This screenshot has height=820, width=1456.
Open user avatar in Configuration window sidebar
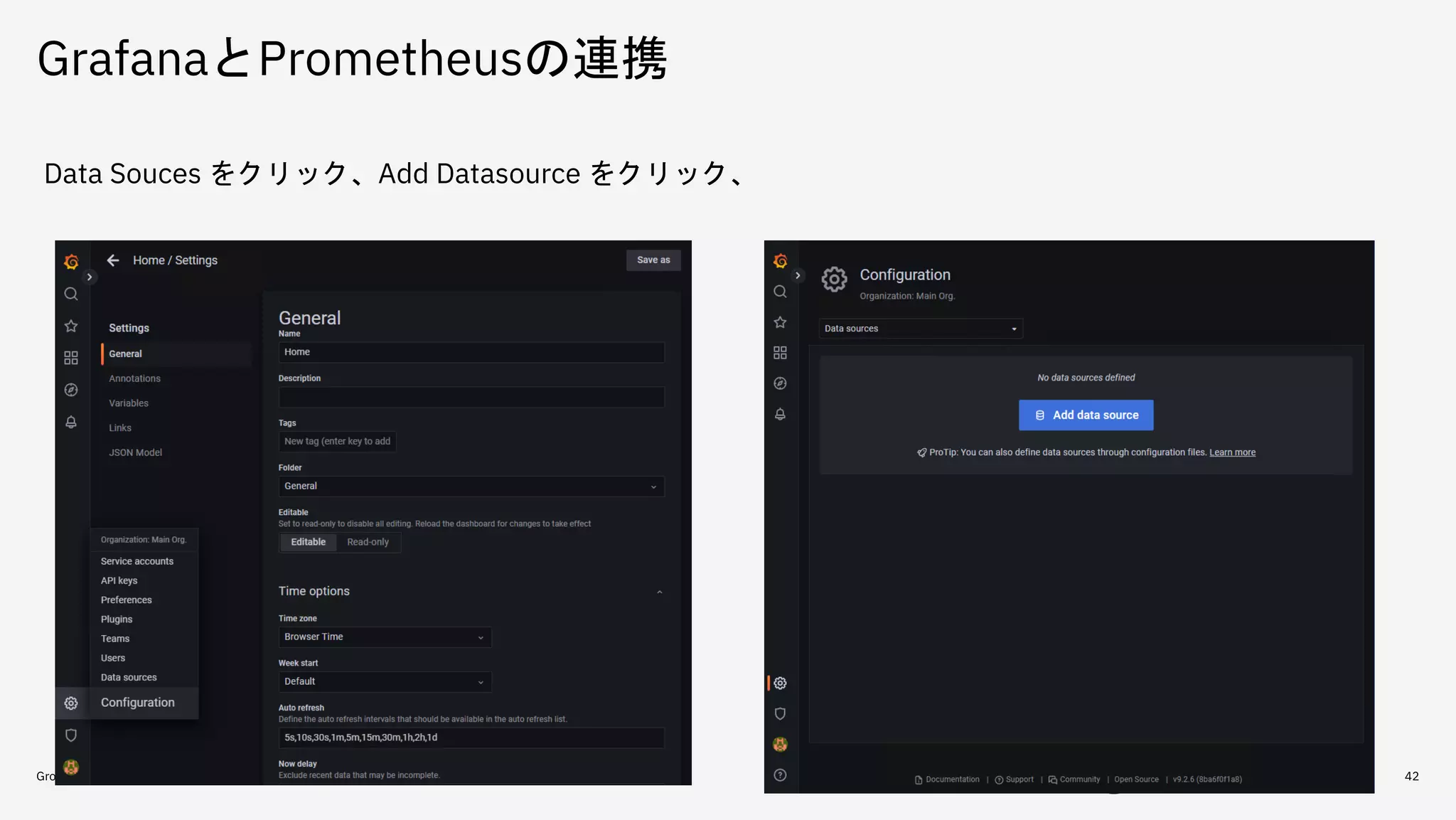tap(780, 745)
